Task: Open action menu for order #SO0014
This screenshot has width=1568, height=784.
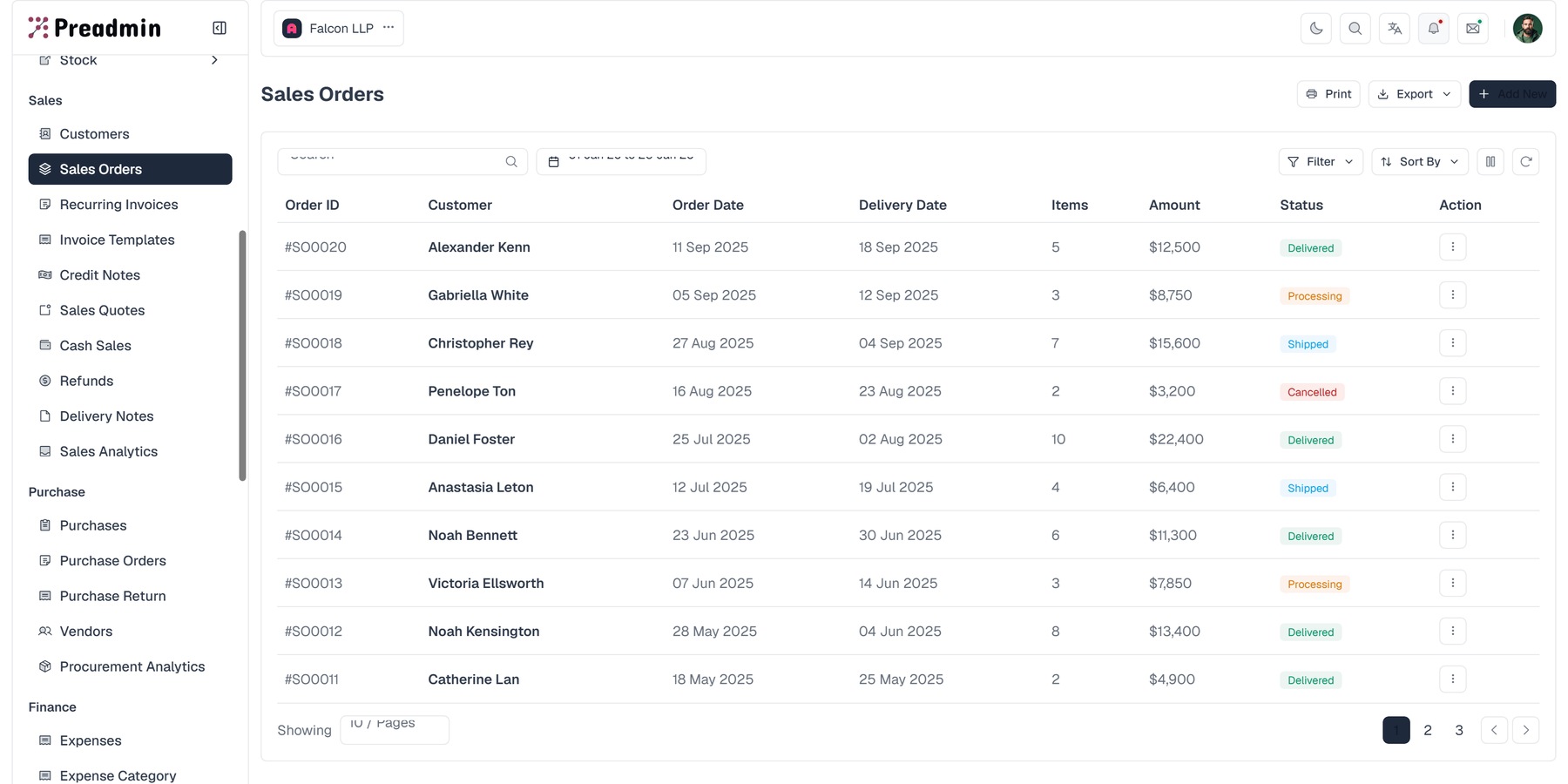Action: pyautogui.click(x=1453, y=534)
